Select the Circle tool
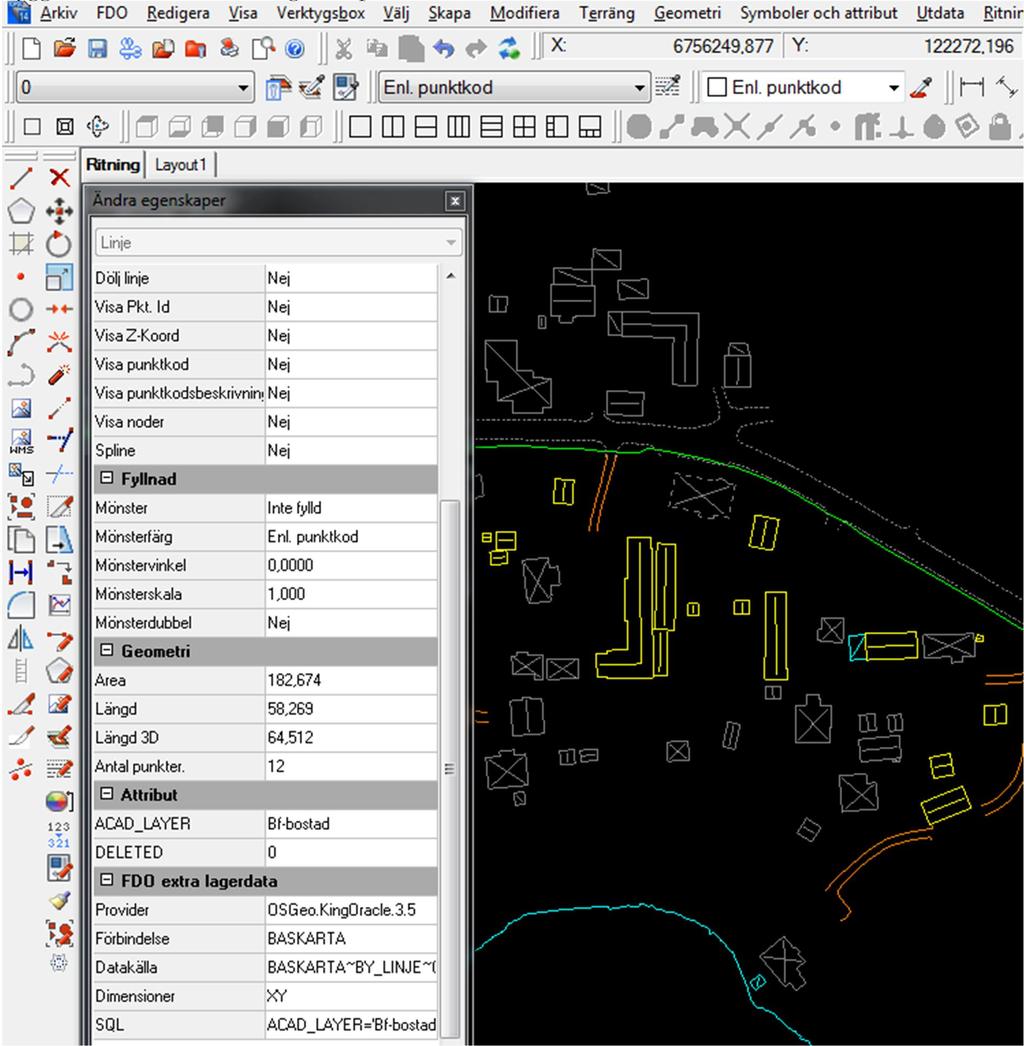 pos(21,310)
